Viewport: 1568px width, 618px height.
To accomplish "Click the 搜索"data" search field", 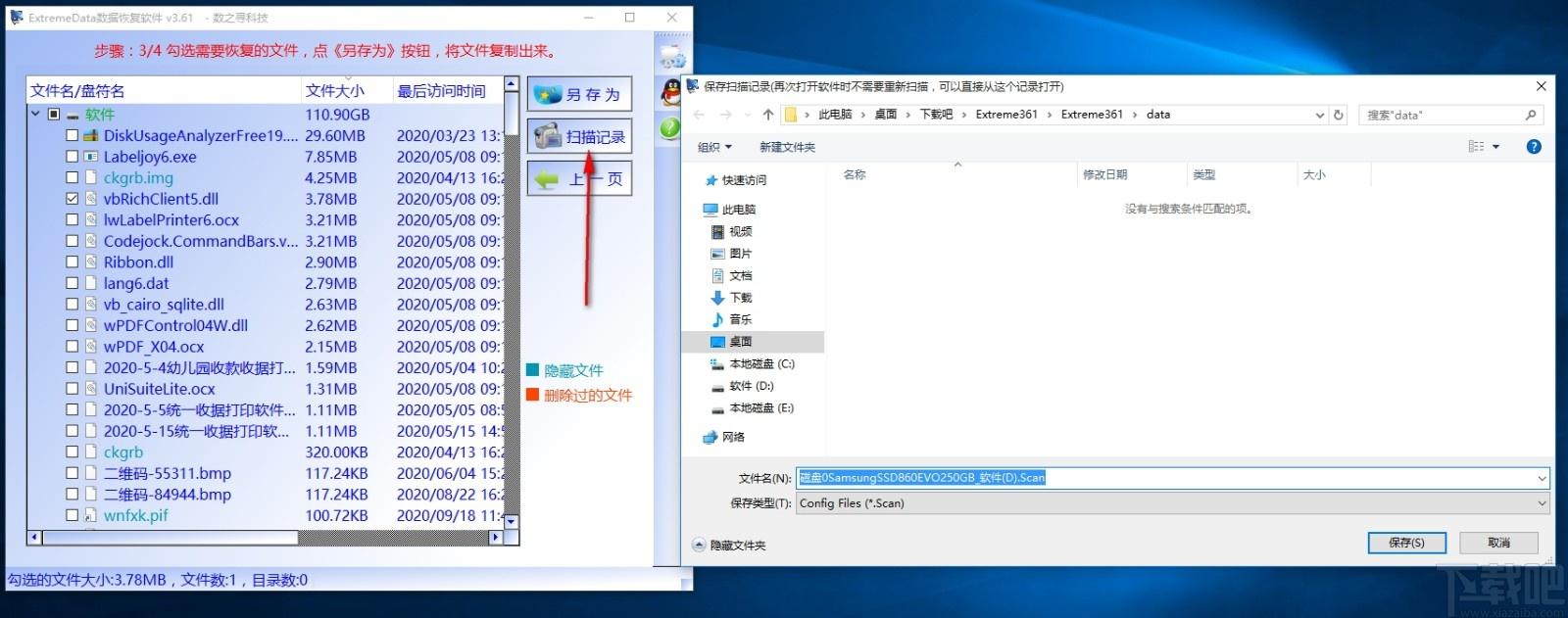I will click(x=1450, y=115).
